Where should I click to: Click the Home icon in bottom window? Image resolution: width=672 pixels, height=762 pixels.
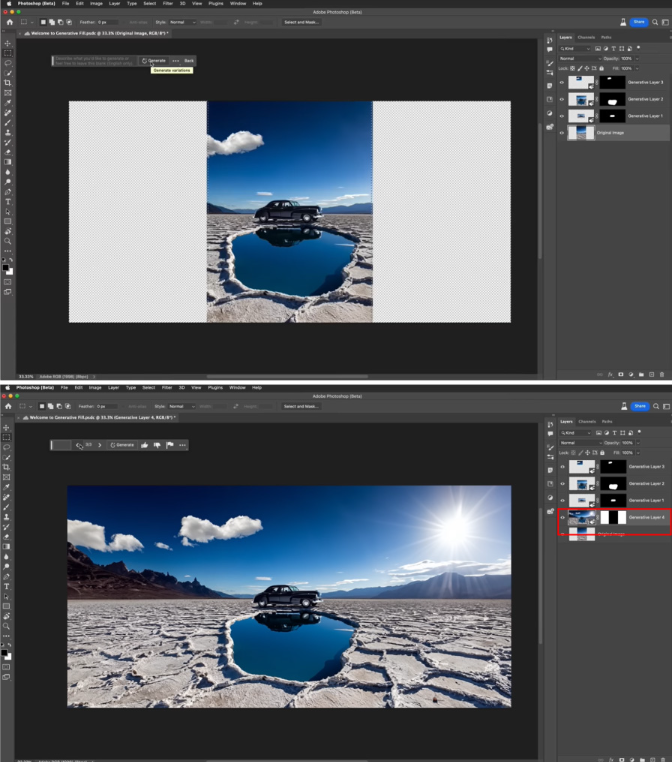[x=8, y=406]
